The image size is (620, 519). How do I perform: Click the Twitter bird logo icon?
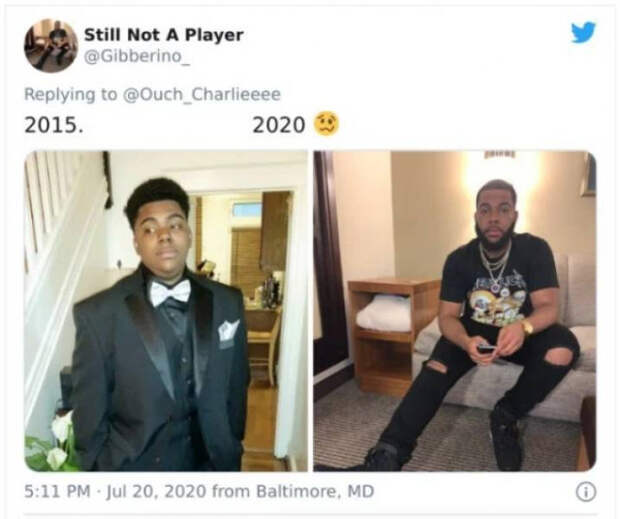point(583,32)
